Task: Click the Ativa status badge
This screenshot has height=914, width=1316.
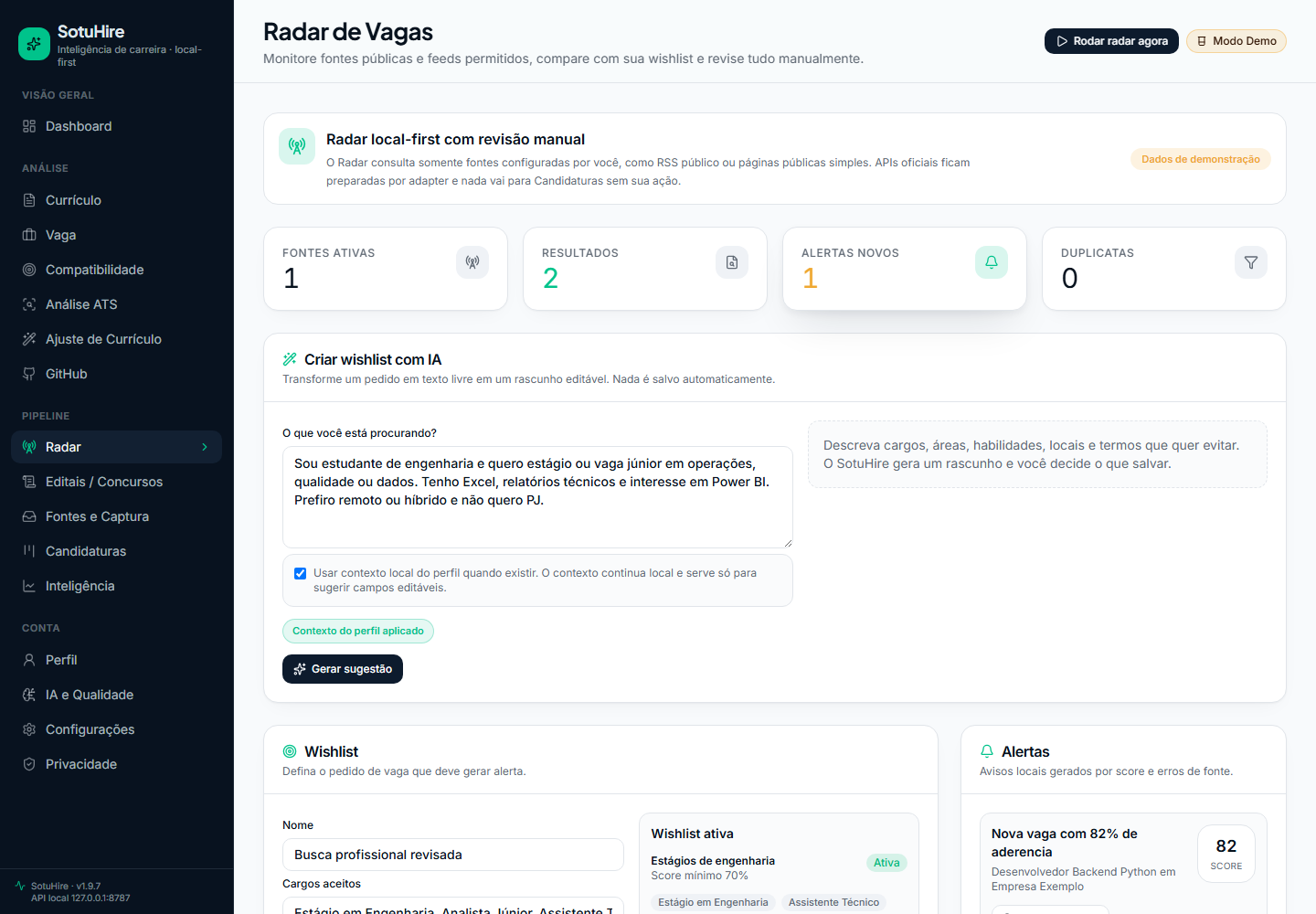Action: coord(886,863)
